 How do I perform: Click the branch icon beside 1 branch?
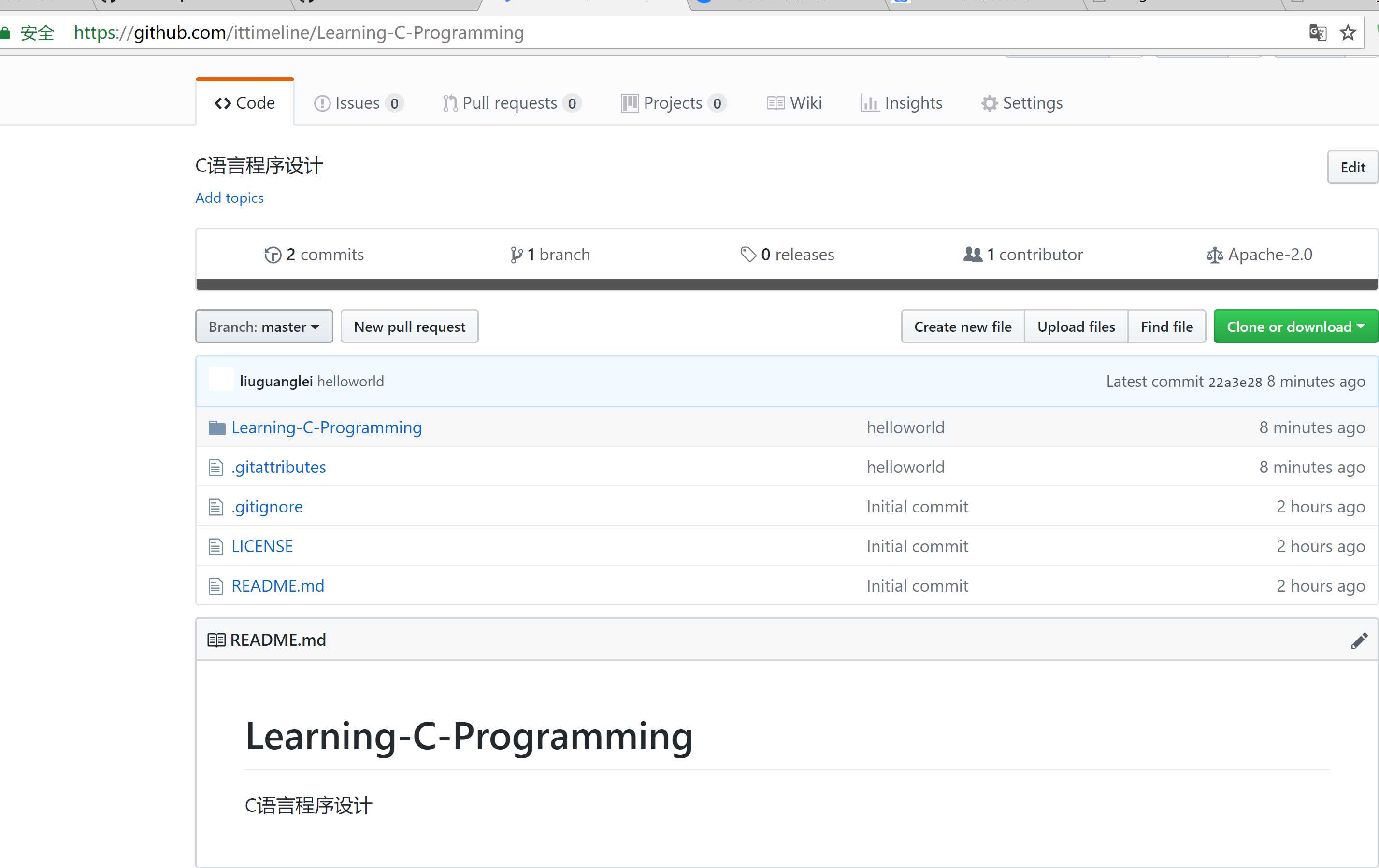(516, 255)
